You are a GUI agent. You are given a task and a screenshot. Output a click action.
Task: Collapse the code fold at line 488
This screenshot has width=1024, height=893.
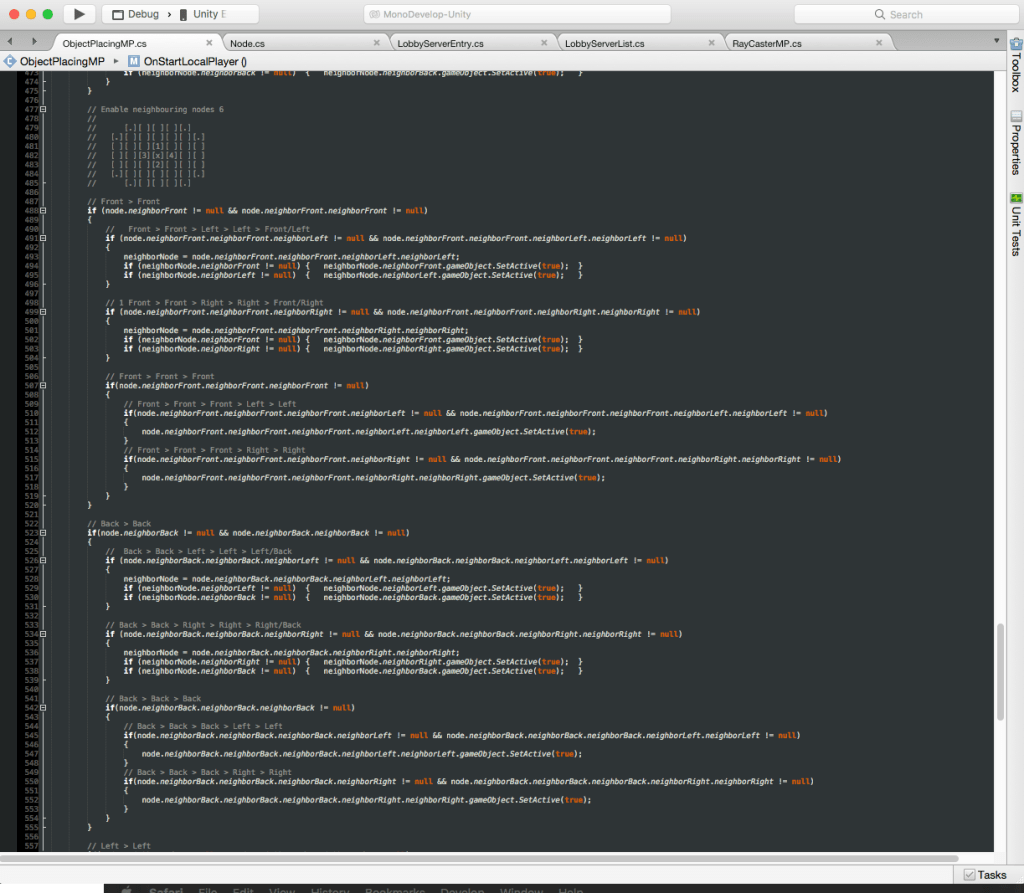click(x=42, y=211)
